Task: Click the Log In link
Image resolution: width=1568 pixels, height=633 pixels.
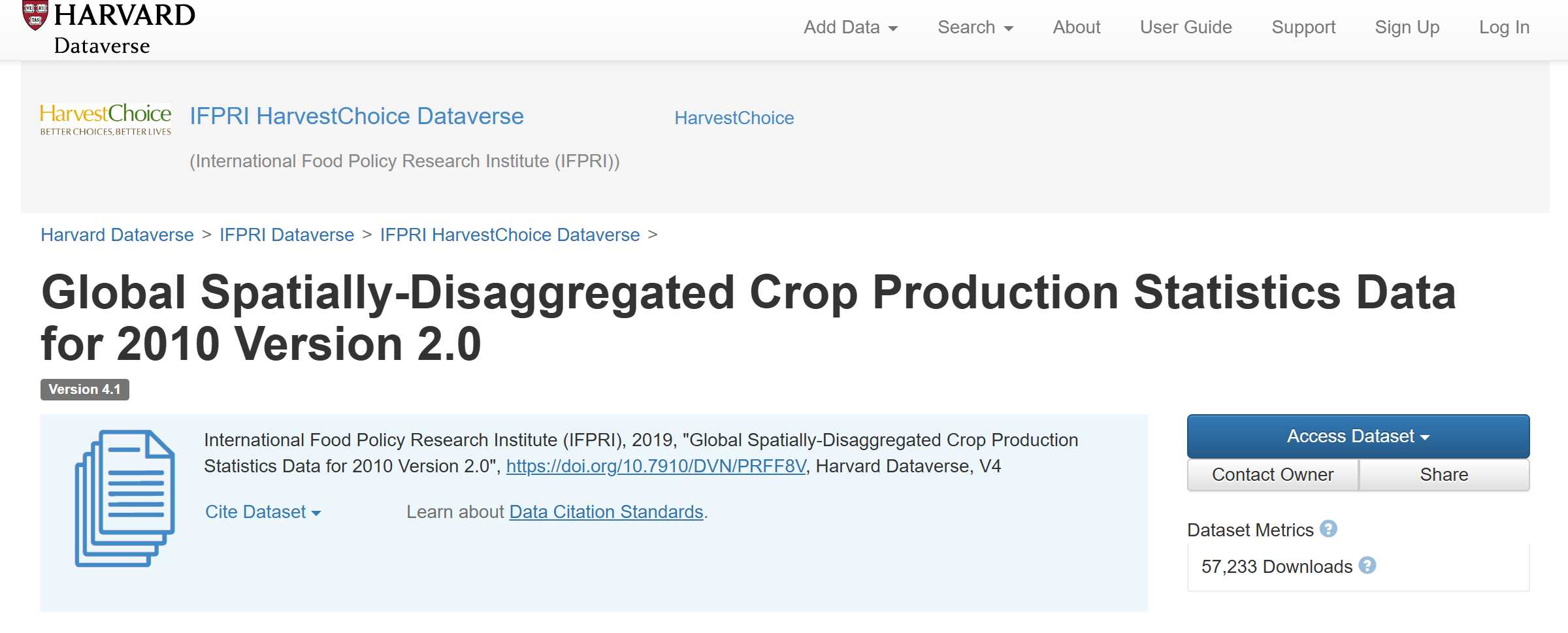Action: click(x=1505, y=27)
